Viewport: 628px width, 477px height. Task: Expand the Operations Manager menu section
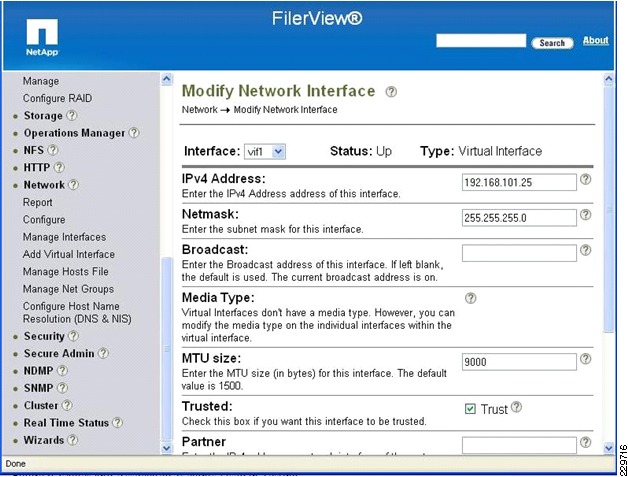[74, 133]
